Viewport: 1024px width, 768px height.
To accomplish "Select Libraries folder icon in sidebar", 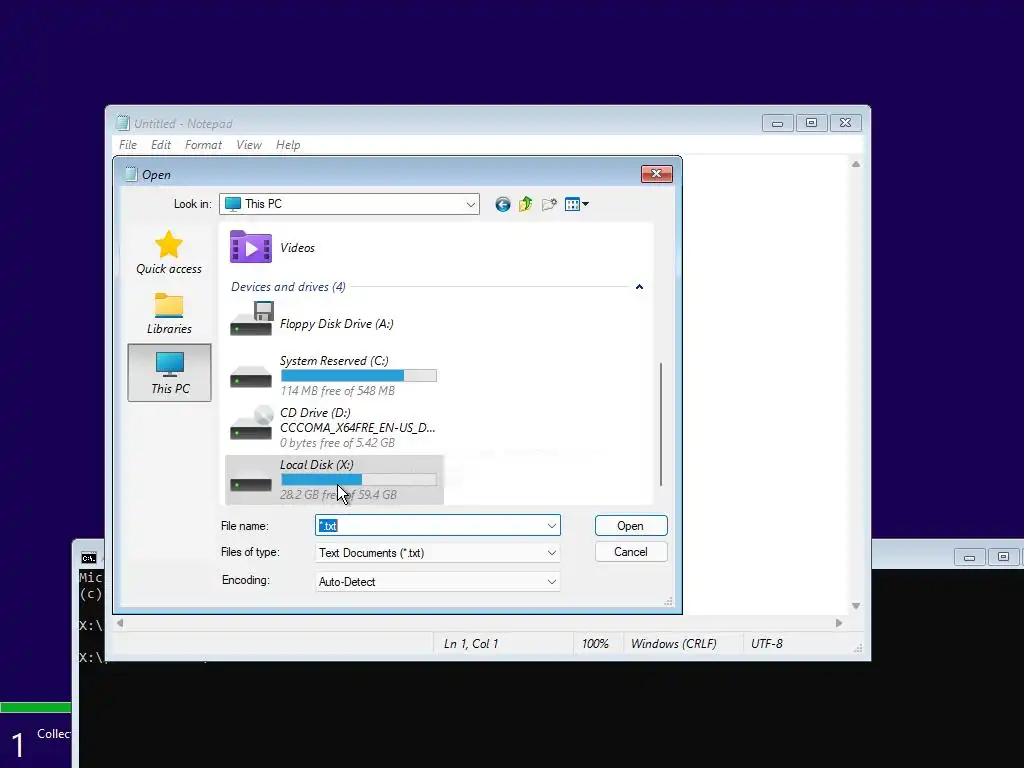I will pos(168,306).
